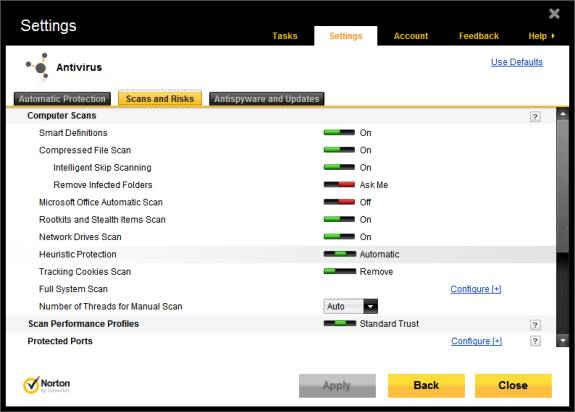Open the Help menu arrow
The height and width of the screenshot is (412, 575).
[553, 36]
